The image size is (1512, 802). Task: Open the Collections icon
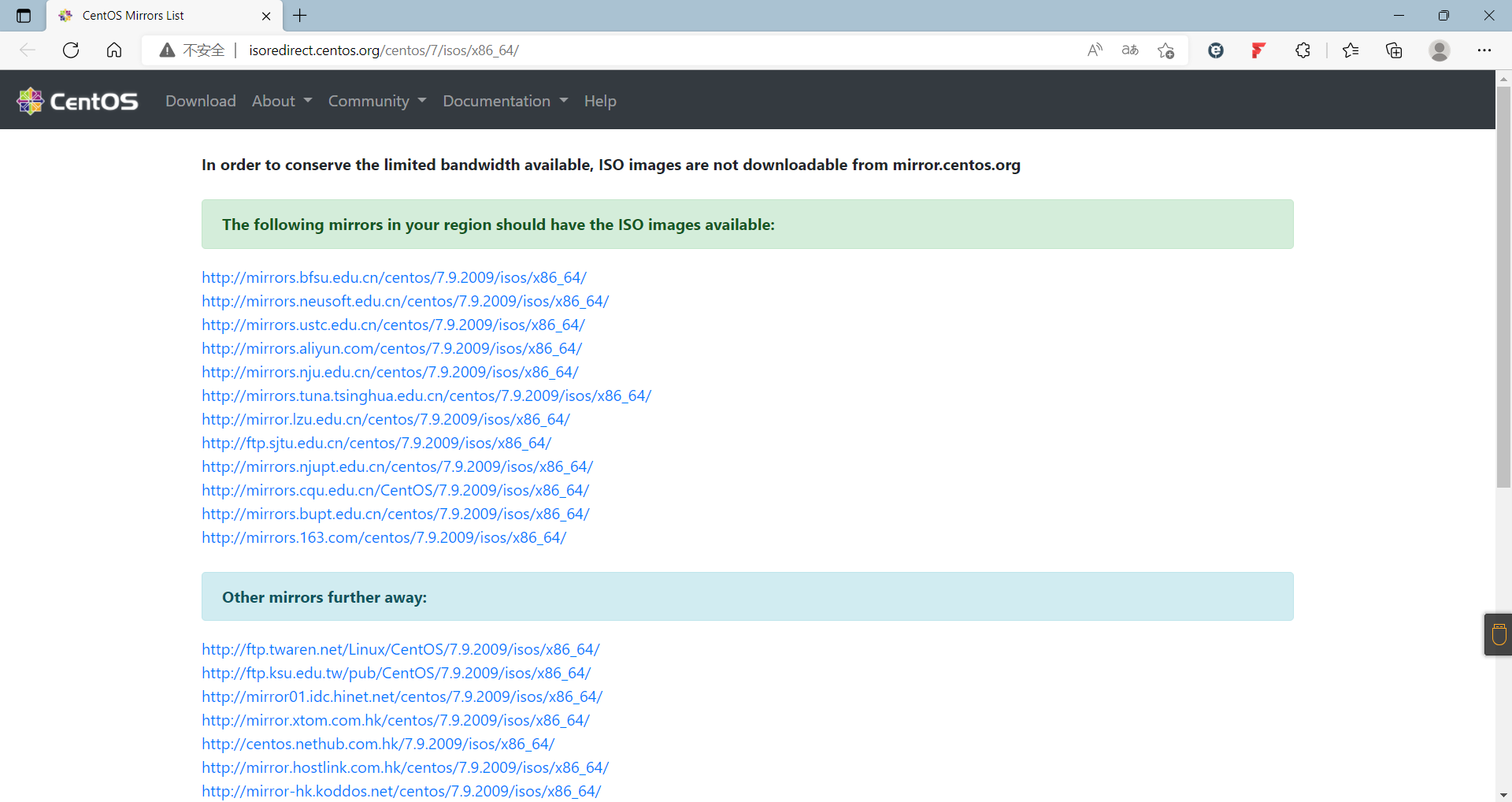pyautogui.click(x=1394, y=50)
